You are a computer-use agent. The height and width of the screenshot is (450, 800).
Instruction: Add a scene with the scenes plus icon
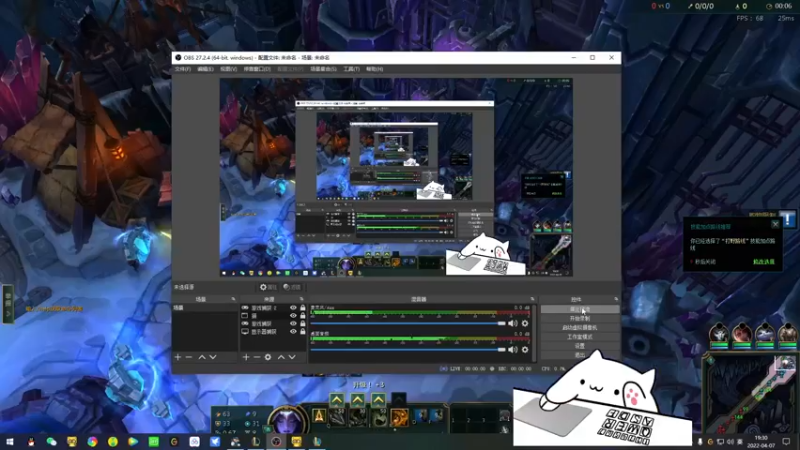(x=178, y=357)
